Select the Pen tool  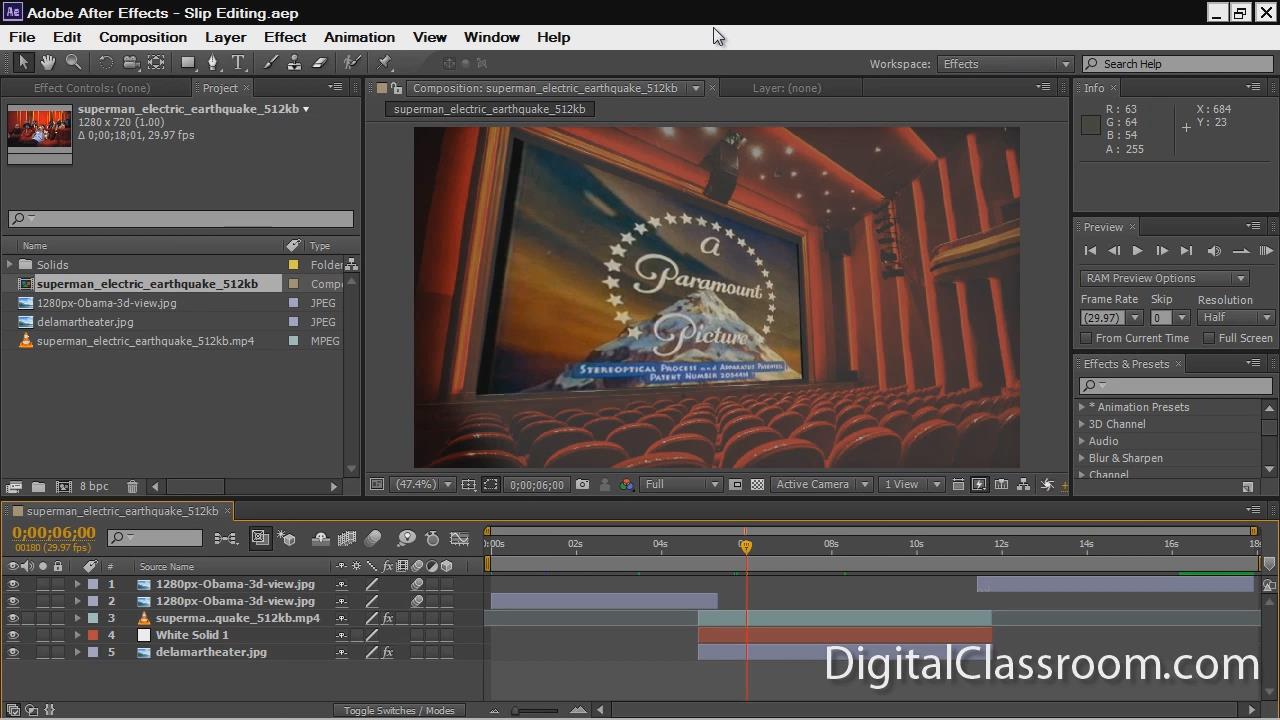pyautogui.click(x=212, y=62)
